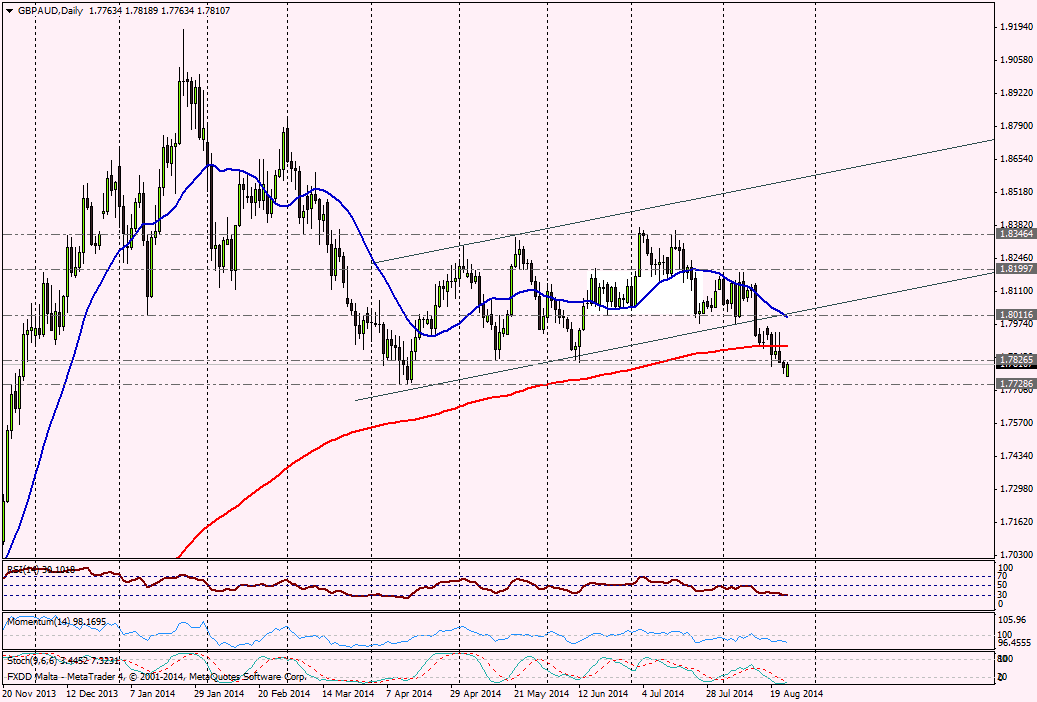Click the 20 Nov 2013 date label
The width and height of the screenshot is (1037, 702).
(x=28, y=692)
